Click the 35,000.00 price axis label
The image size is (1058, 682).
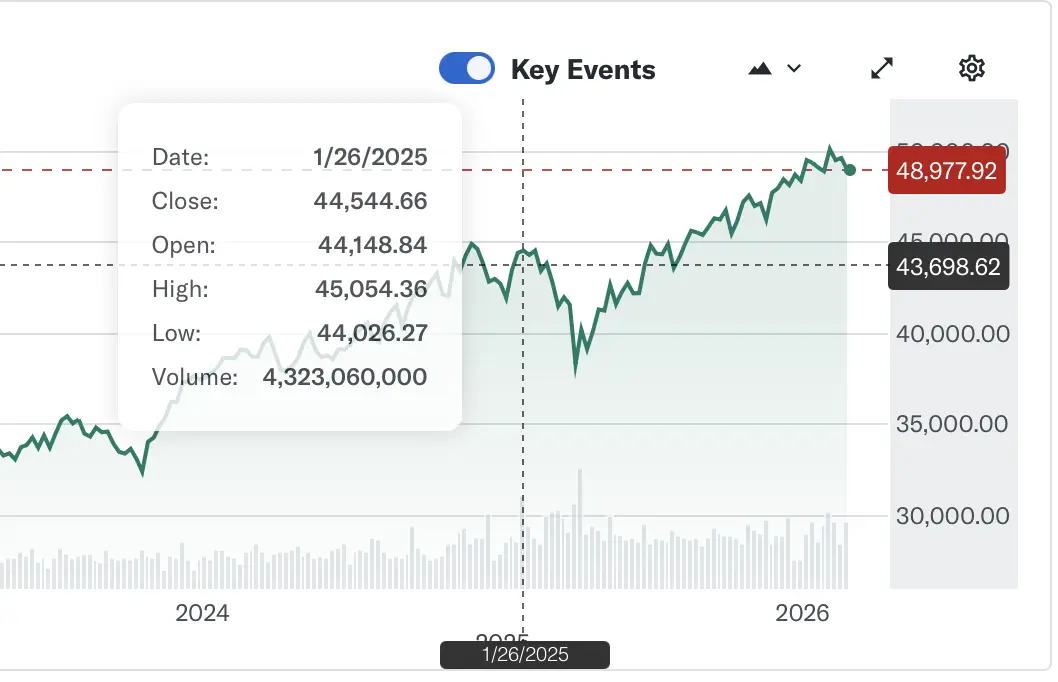[x=951, y=425]
